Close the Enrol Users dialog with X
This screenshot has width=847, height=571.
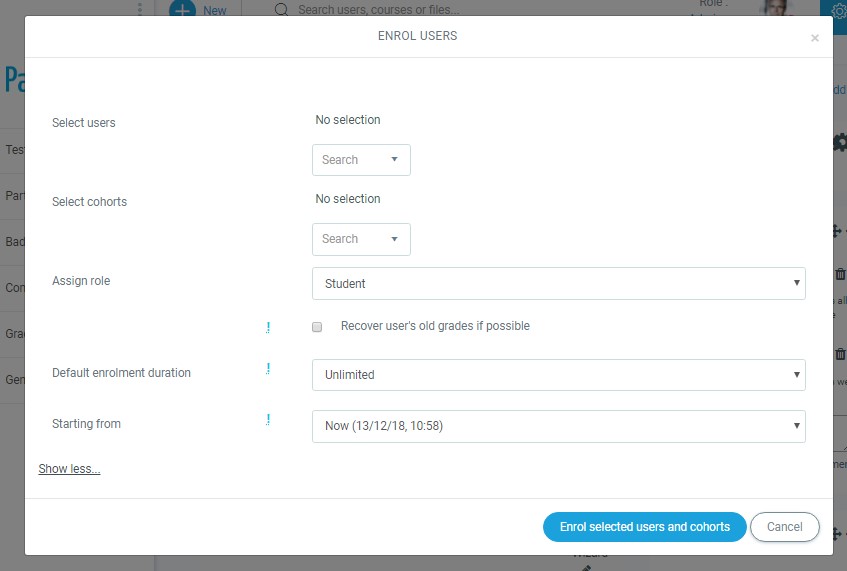[814, 38]
